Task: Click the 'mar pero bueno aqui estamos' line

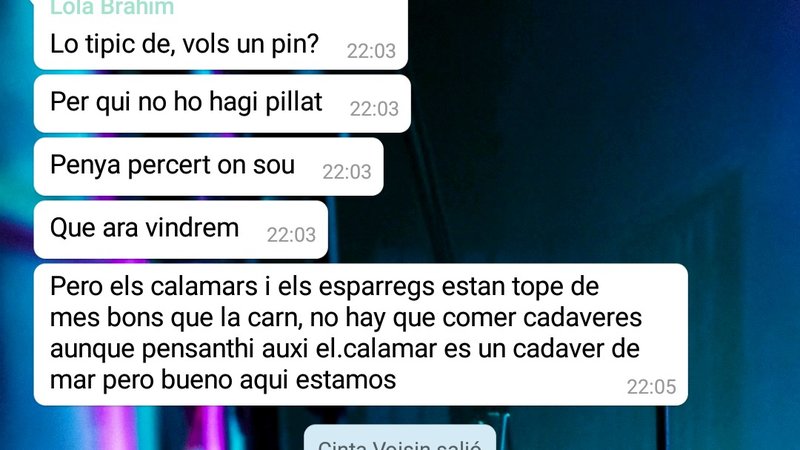Action: (x=223, y=380)
